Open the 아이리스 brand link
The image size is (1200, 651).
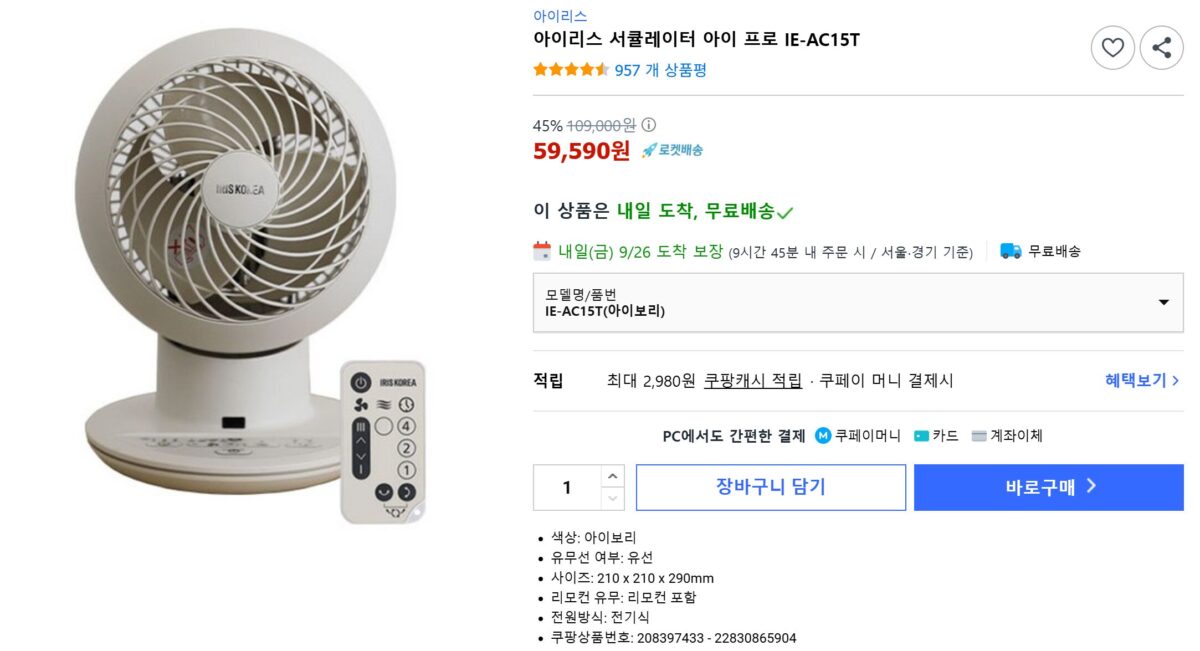click(560, 16)
